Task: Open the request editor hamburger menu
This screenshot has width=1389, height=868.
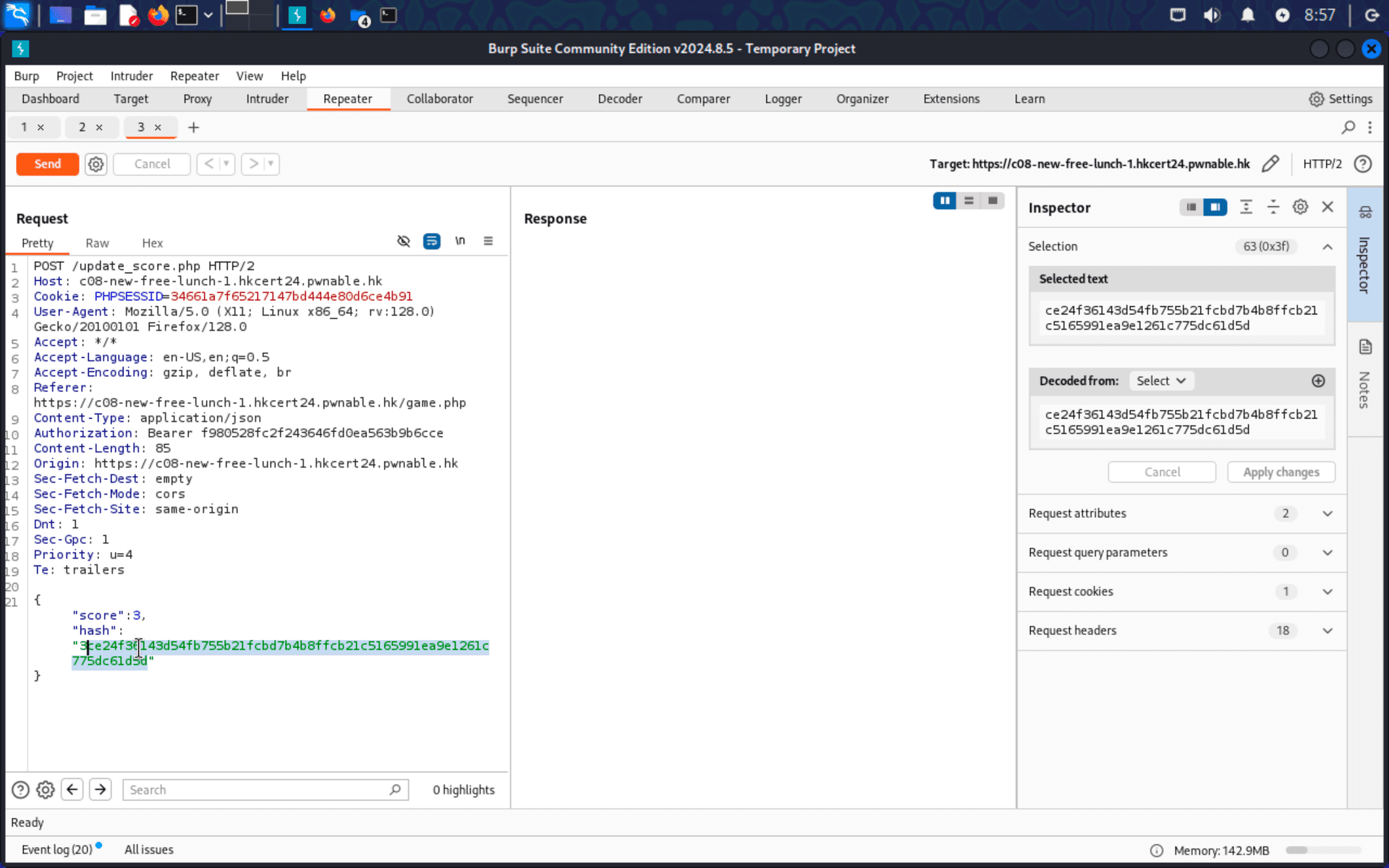Action: 488,241
